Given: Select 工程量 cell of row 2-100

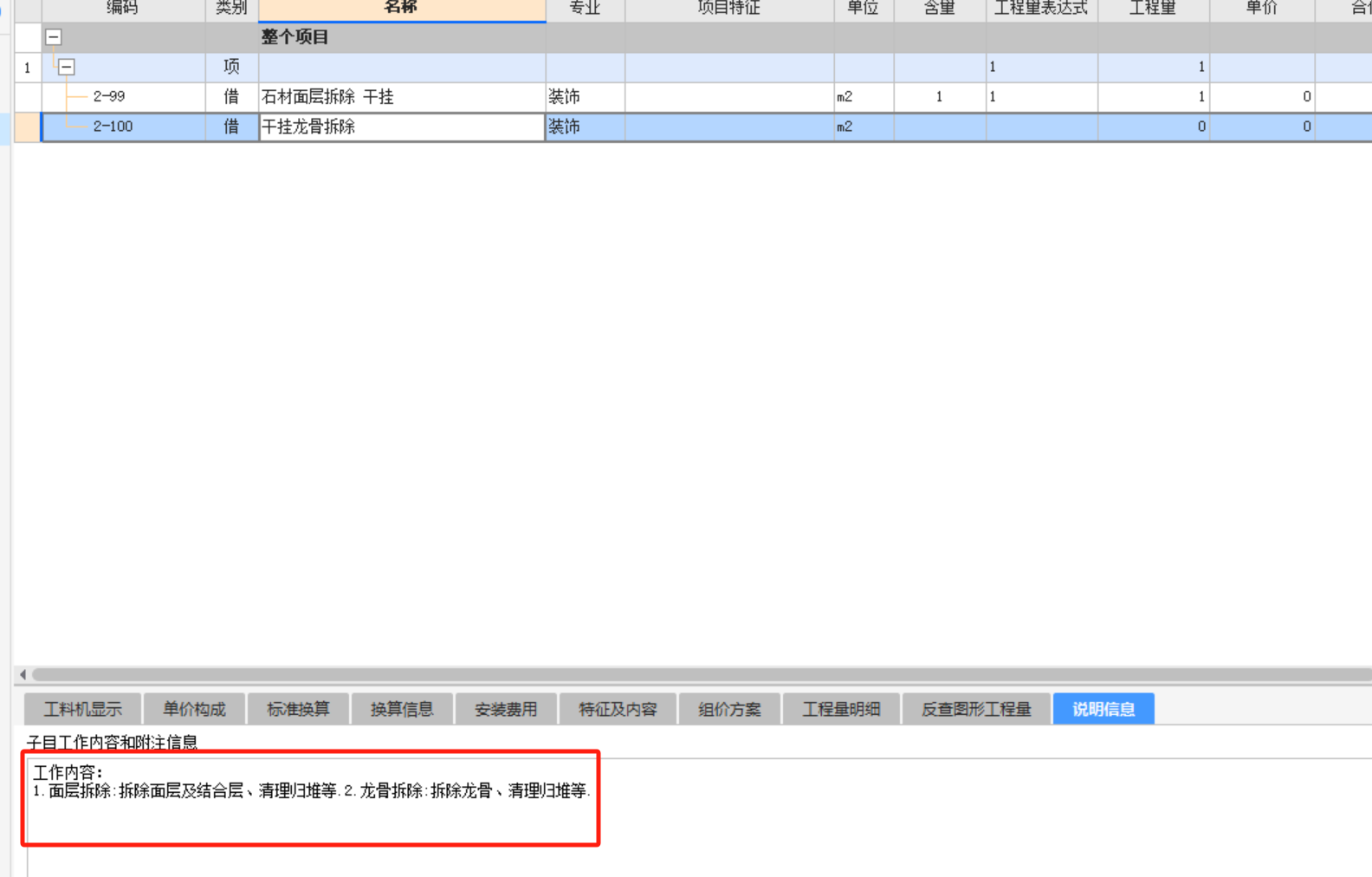Looking at the screenshot, I should coord(1154,127).
